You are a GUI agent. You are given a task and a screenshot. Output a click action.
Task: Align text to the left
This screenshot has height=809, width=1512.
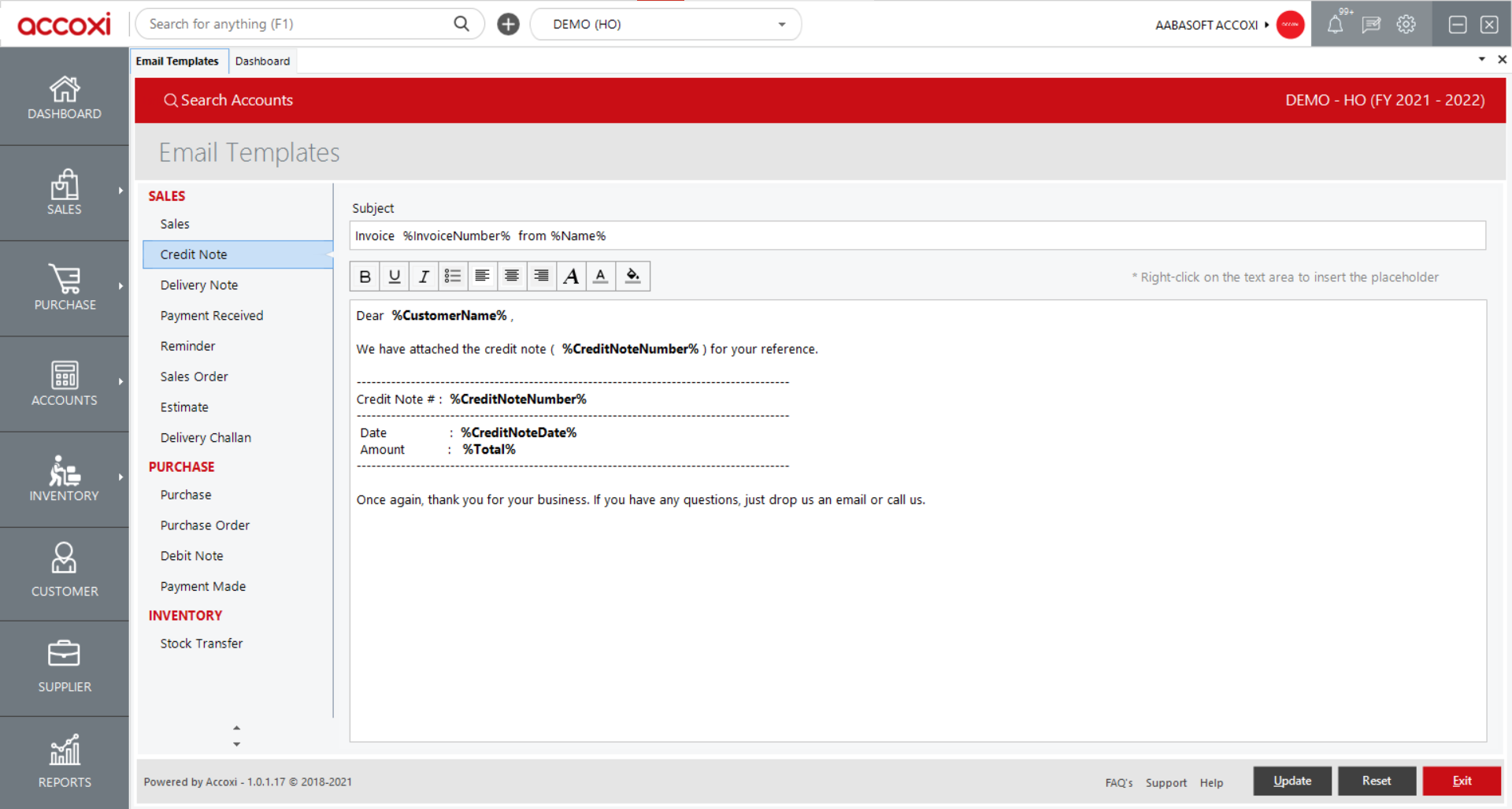tap(482, 276)
